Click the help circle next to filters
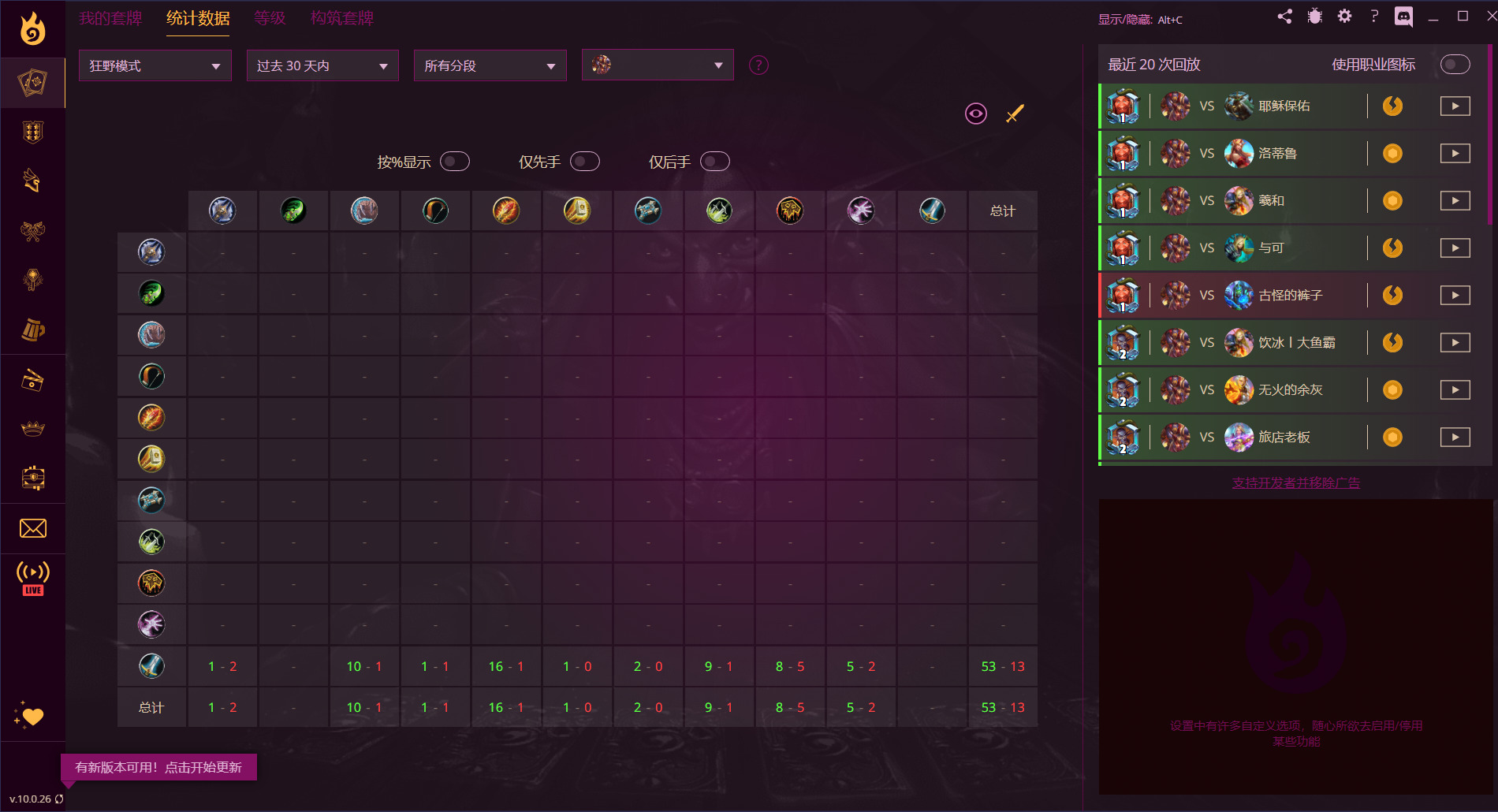 758,65
